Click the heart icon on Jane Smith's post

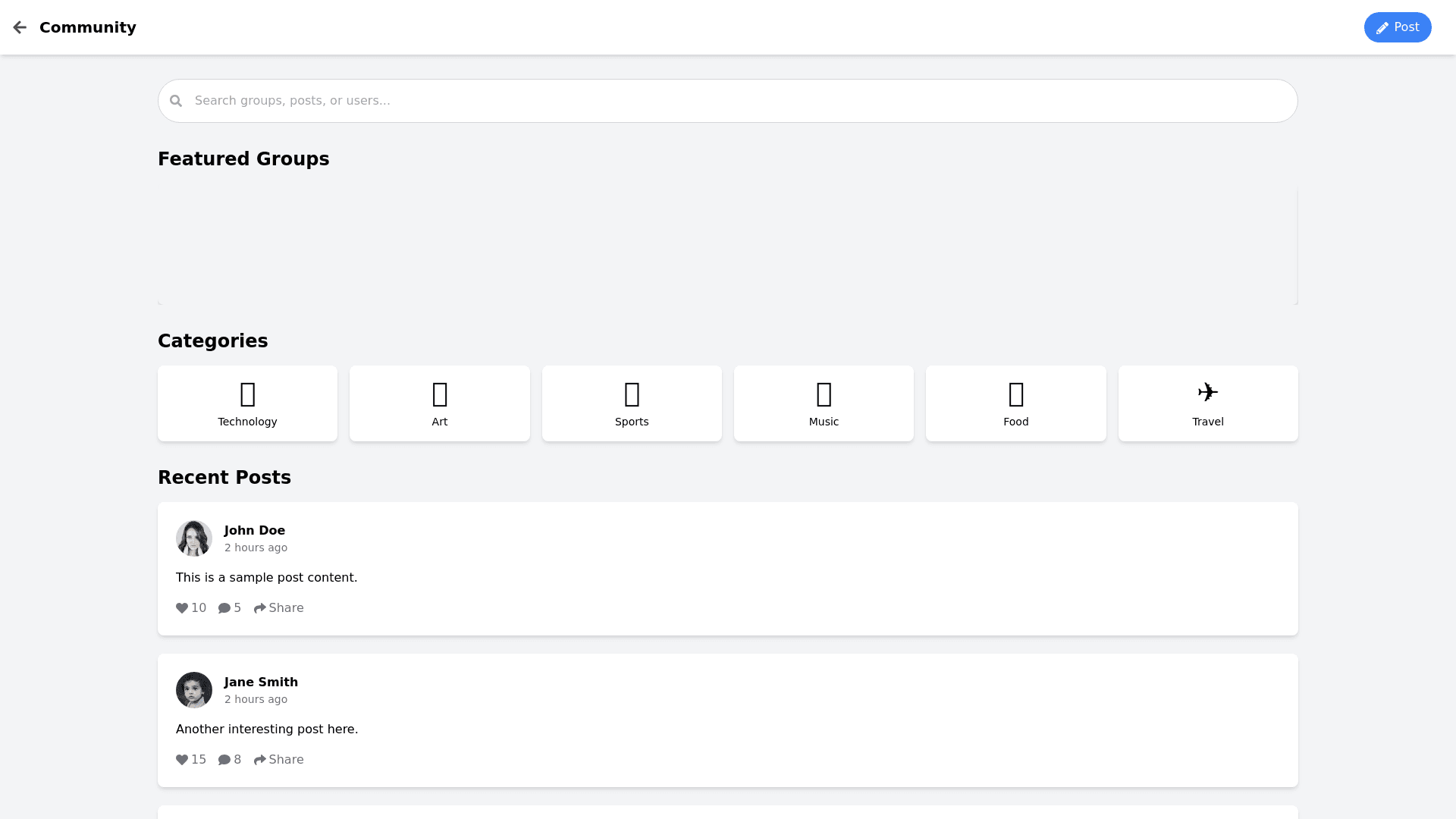pos(182,760)
